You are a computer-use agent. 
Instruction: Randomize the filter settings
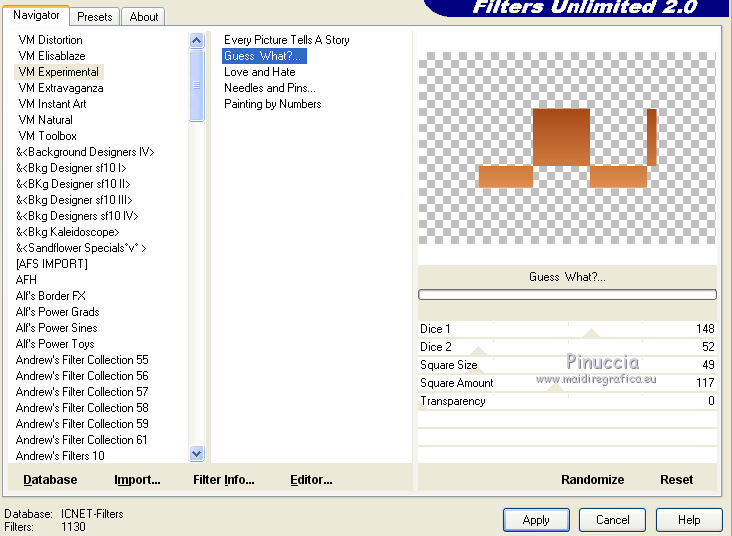(592, 480)
